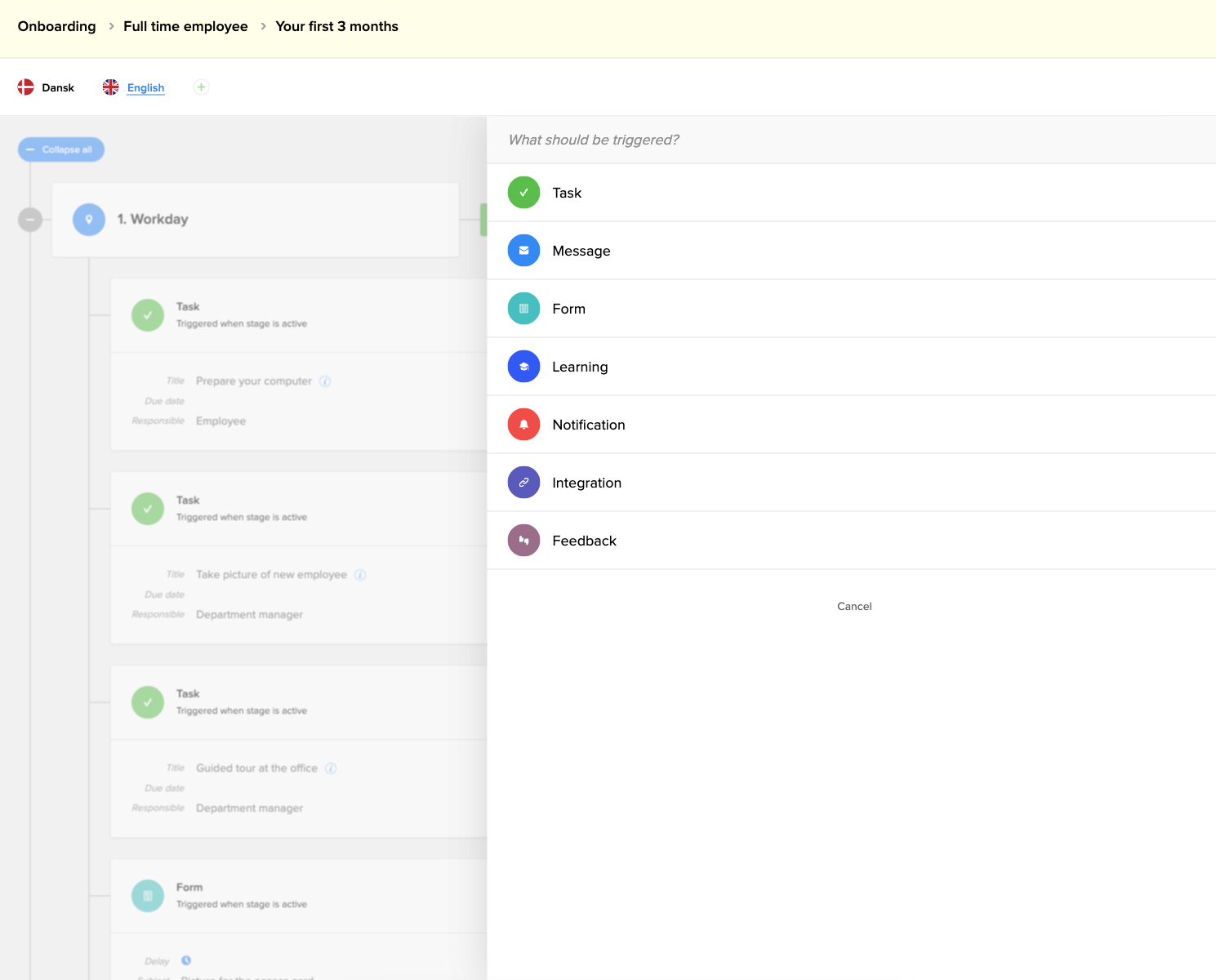This screenshot has width=1216, height=980.
Task: Pick the Integration trigger option label
Action: click(586, 483)
